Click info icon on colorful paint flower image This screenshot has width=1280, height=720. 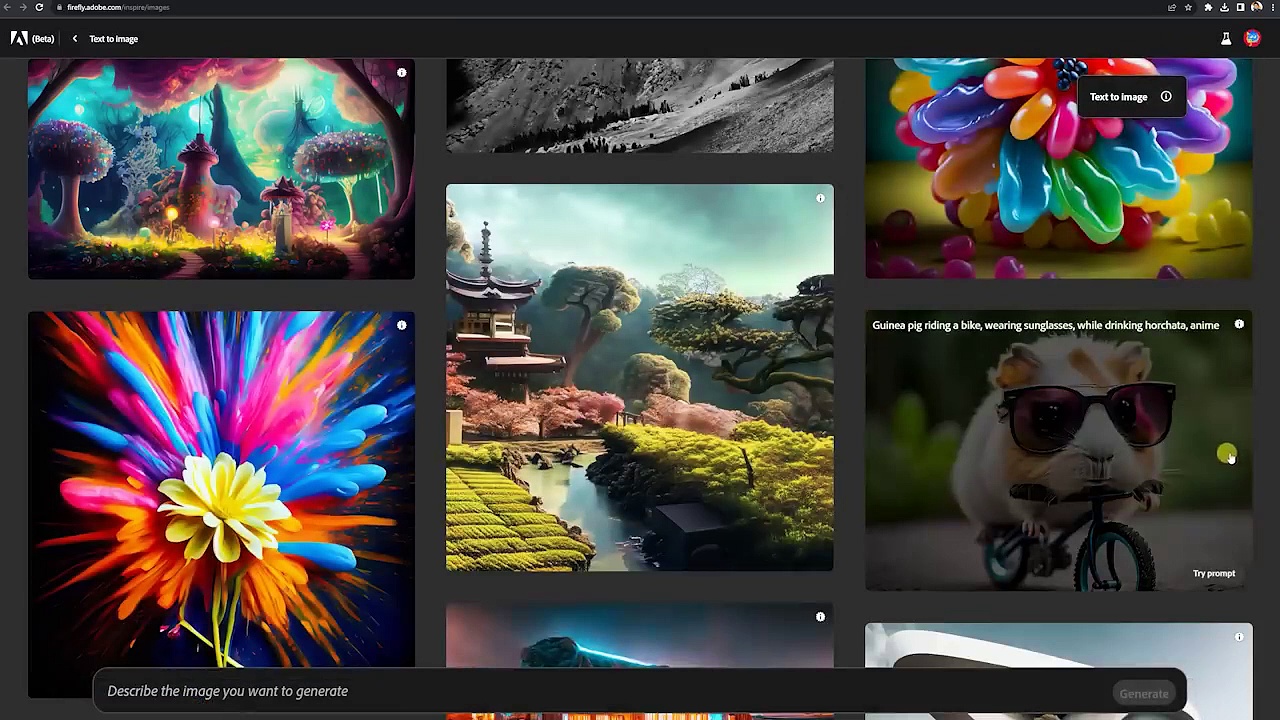coord(401,326)
